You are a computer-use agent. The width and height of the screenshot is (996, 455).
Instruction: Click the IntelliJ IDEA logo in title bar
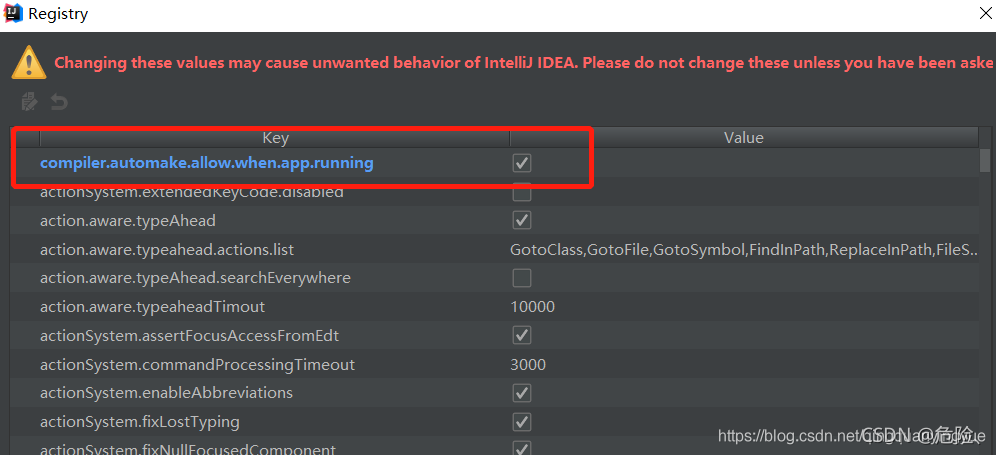click(x=14, y=13)
